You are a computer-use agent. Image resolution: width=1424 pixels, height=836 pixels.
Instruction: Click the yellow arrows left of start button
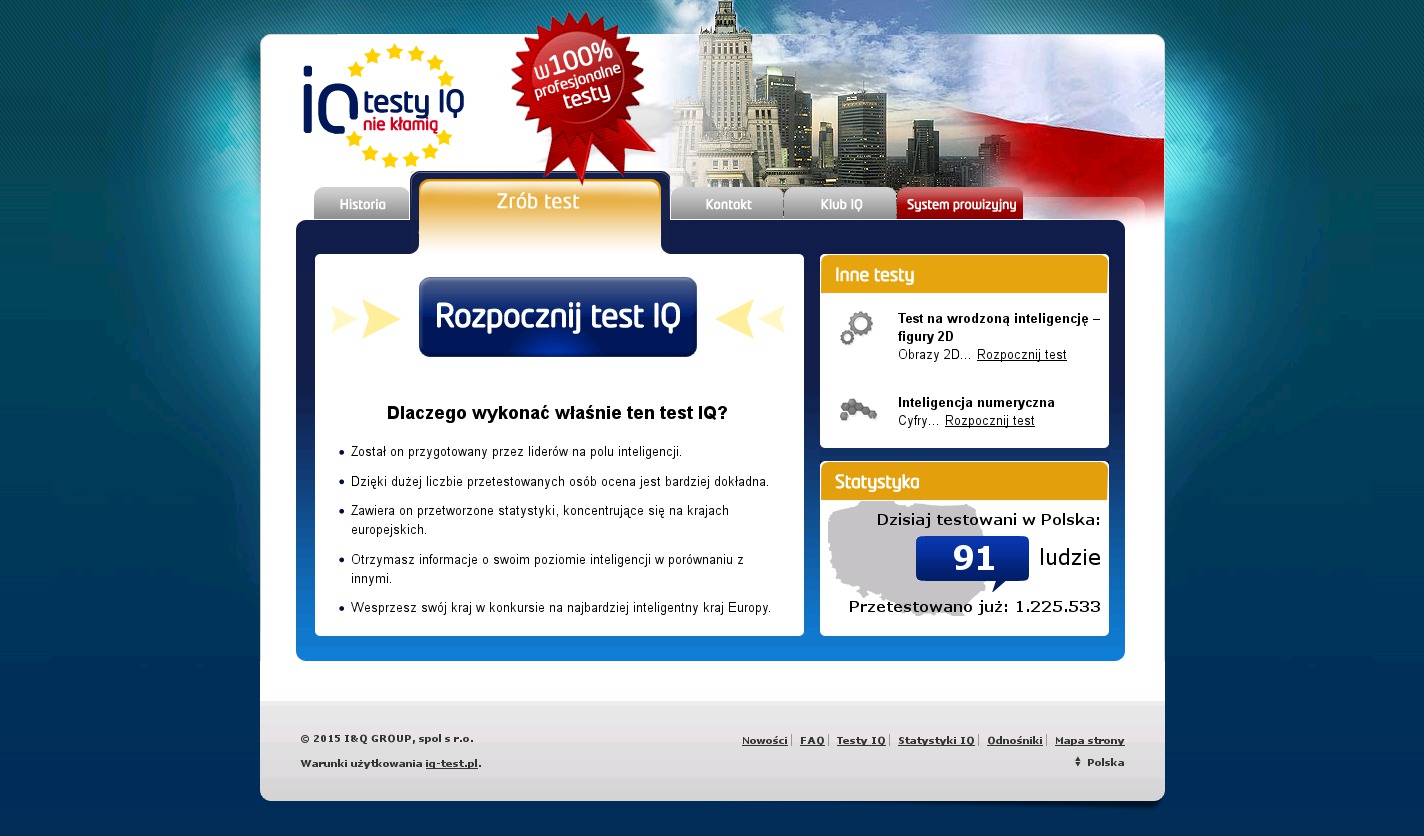pos(366,318)
